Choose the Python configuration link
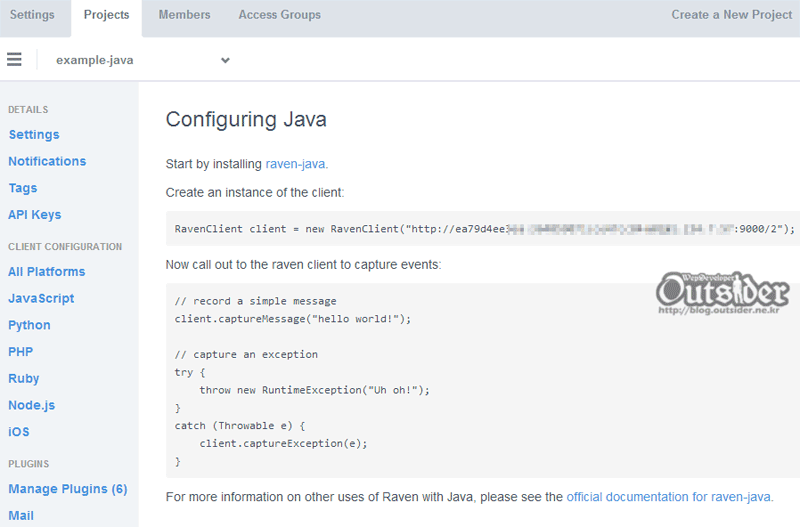 pyautogui.click(x=29, y=325)
